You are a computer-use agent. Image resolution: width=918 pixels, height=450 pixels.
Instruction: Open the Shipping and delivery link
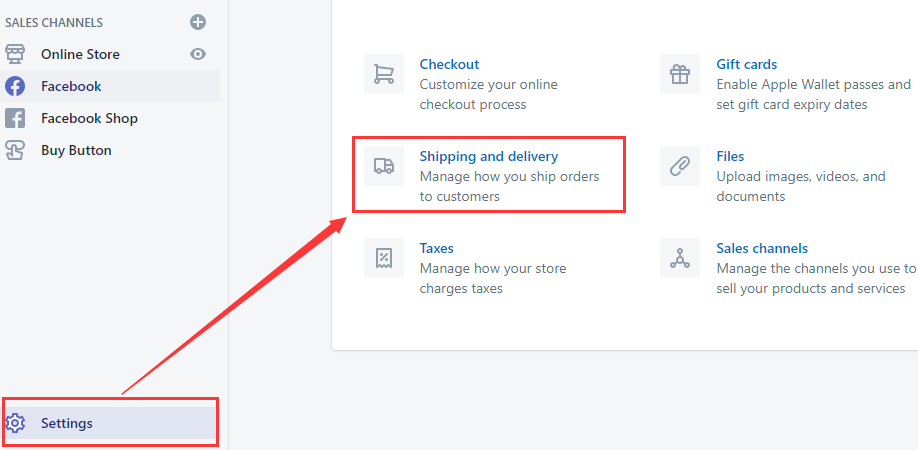[x=489, y=156]
